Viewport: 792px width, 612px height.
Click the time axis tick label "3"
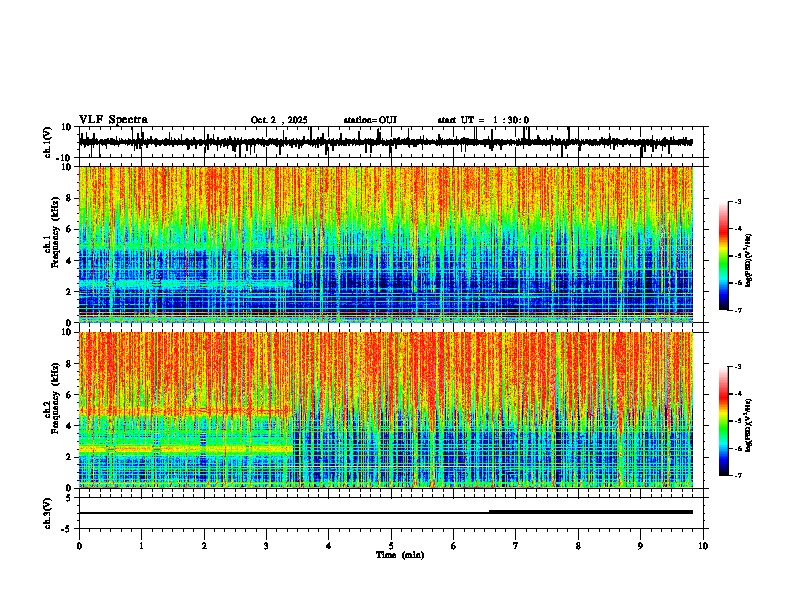pyautogui.click(x=266, y=546)
